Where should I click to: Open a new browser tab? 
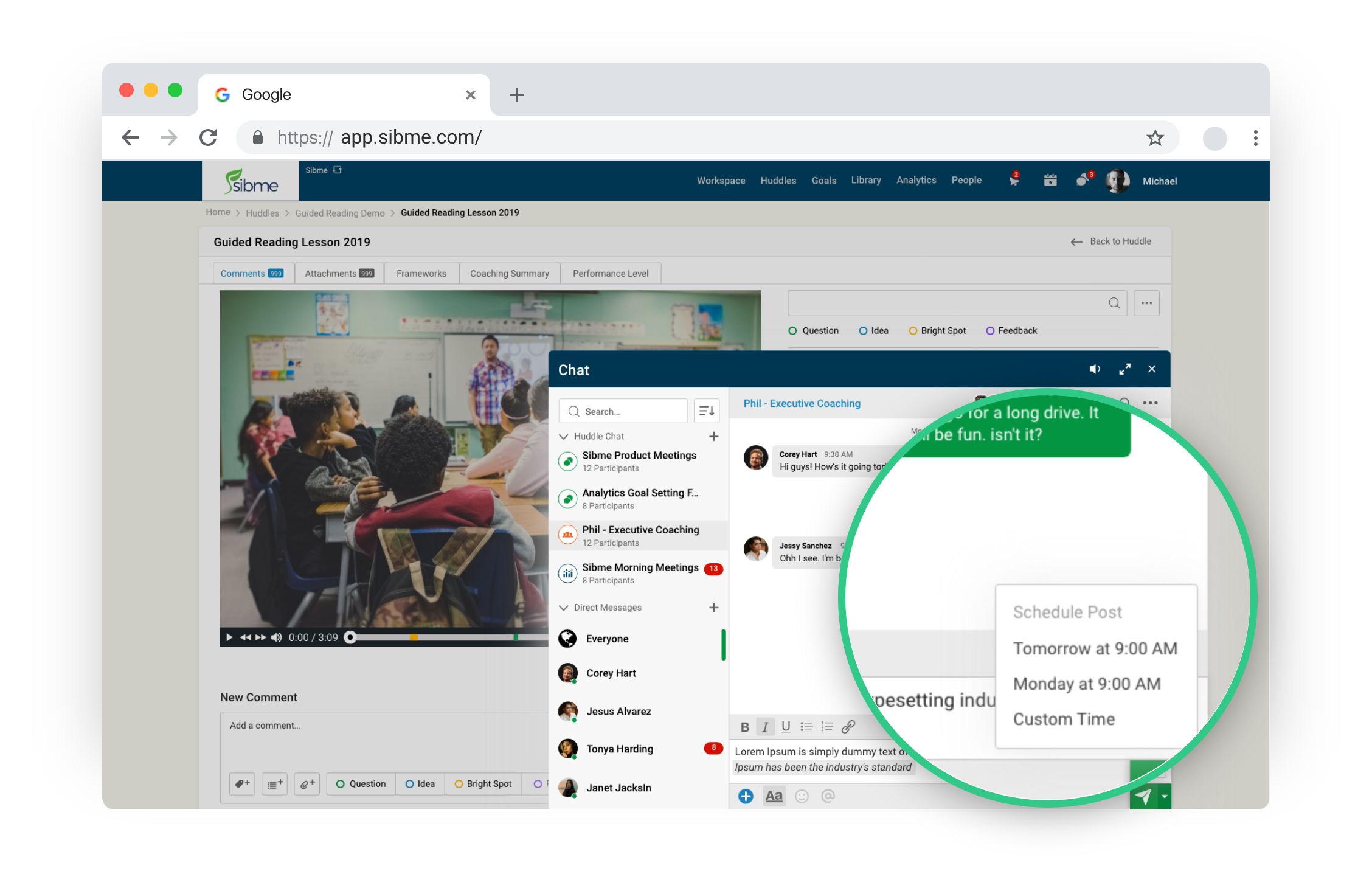(x=516, y=95)
